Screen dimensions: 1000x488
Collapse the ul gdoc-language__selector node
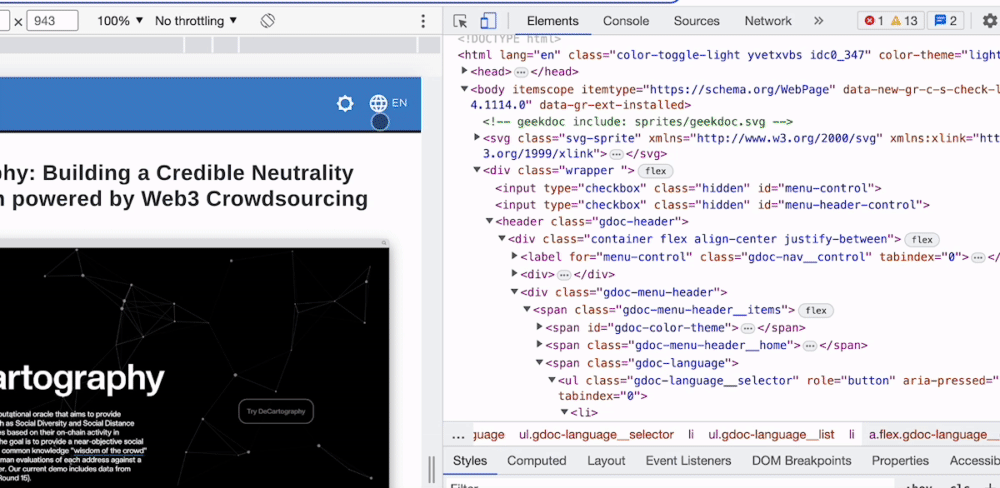(x=552, y=380)
